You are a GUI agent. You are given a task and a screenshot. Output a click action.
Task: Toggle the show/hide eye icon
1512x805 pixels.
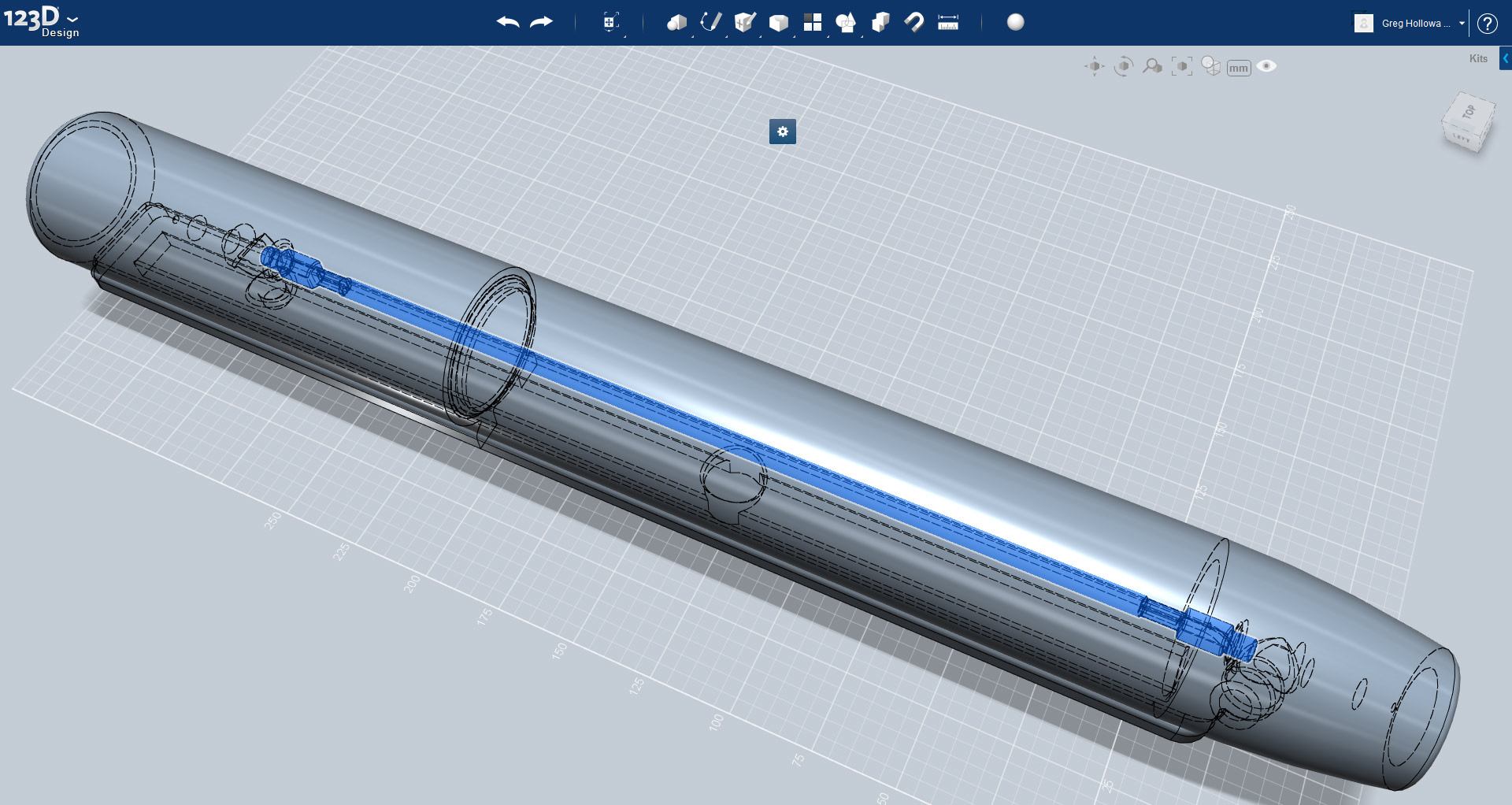click(x=1266, y=66)
